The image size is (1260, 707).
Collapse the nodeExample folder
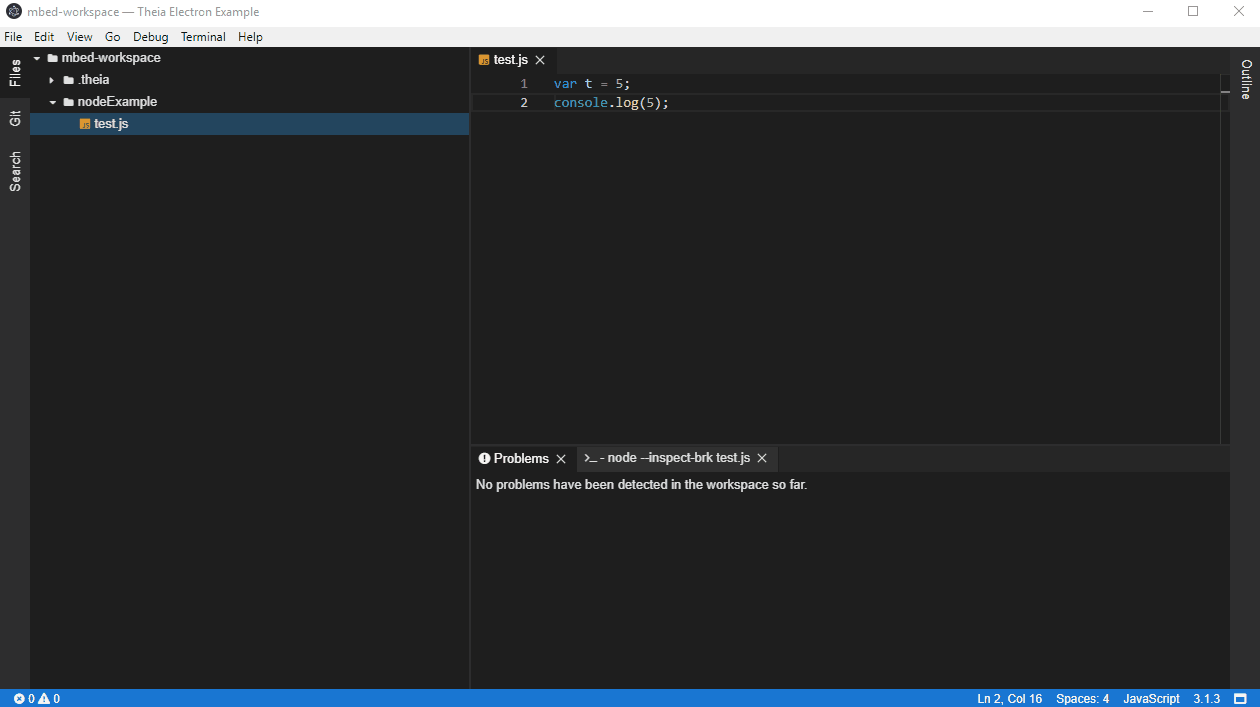pos(52,101)
